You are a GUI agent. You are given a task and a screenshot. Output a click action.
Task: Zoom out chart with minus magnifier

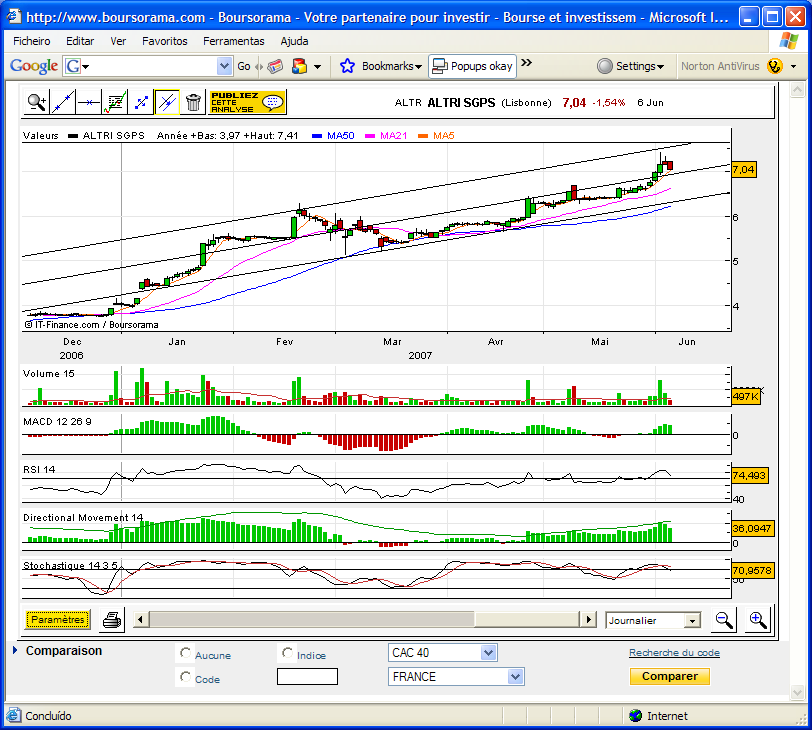click(723, 619)
